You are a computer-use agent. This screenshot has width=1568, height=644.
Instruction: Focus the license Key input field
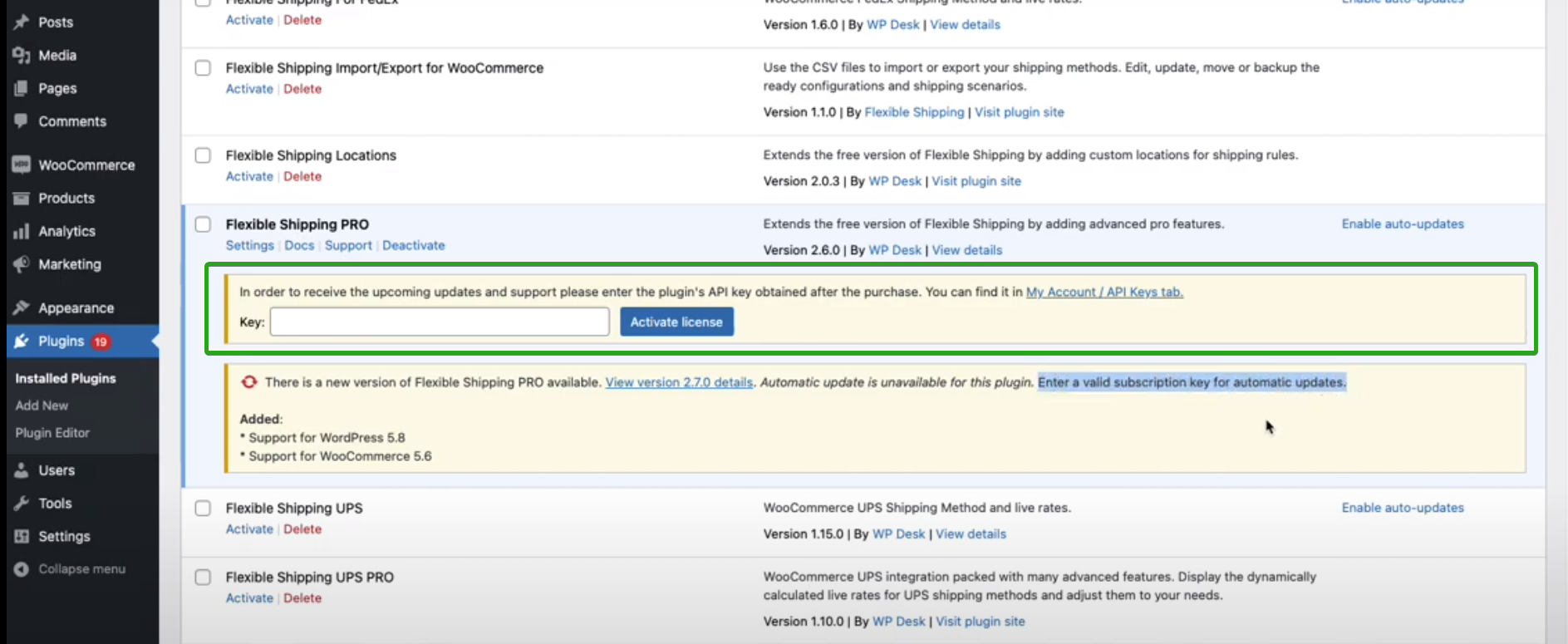440,322
